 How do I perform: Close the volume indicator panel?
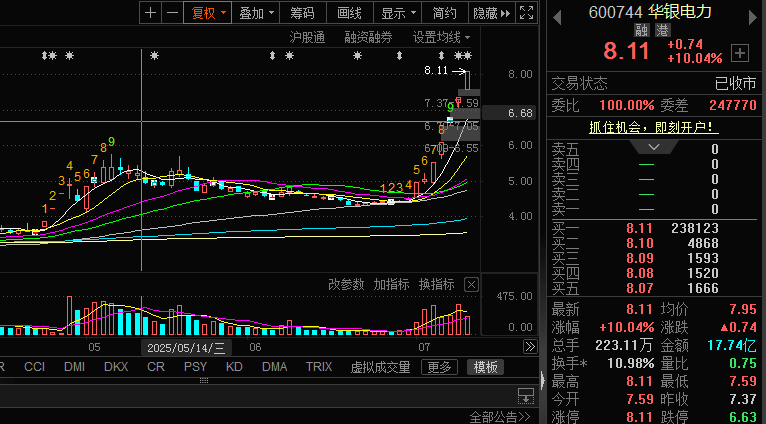tap(471, 285)
